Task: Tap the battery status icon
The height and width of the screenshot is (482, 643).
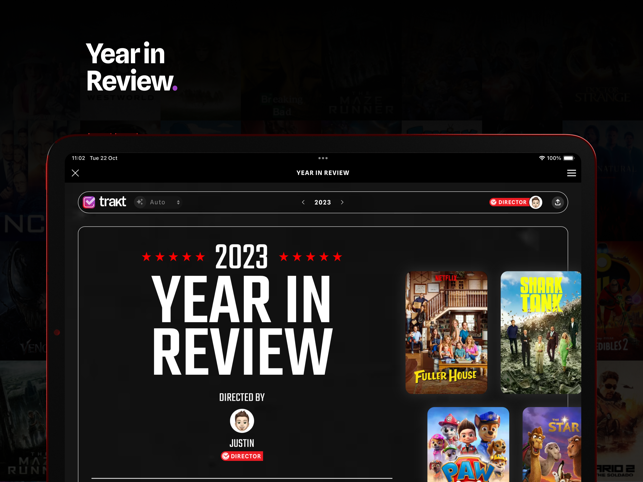Action: [569, 158]
